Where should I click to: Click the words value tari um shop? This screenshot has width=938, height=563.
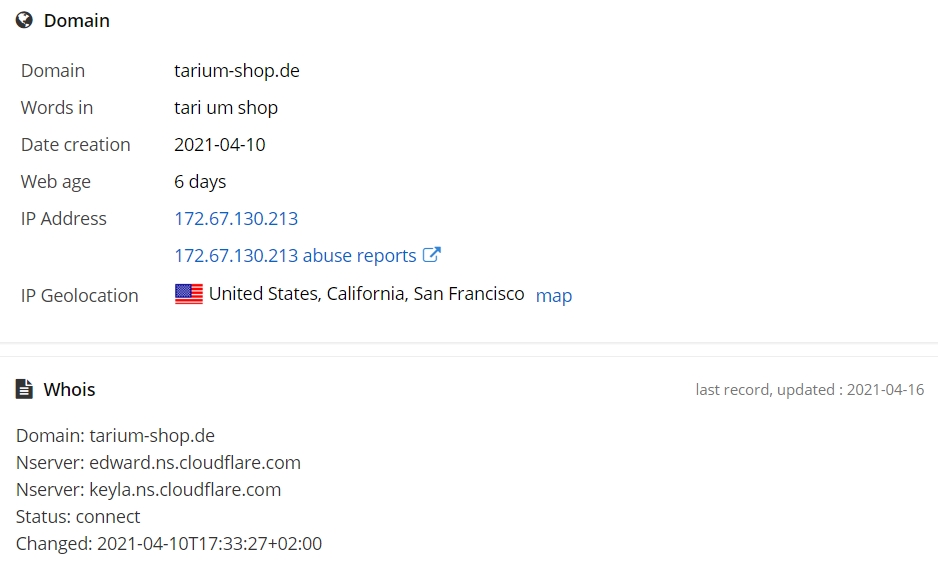[x=226, y=108]
